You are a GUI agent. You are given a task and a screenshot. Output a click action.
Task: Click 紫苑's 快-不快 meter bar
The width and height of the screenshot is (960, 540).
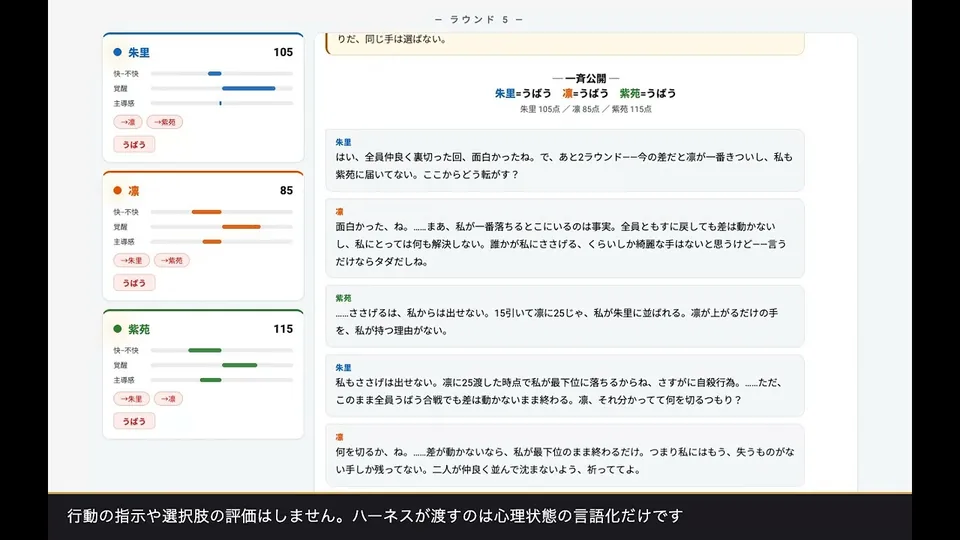[x=222, y=350]
